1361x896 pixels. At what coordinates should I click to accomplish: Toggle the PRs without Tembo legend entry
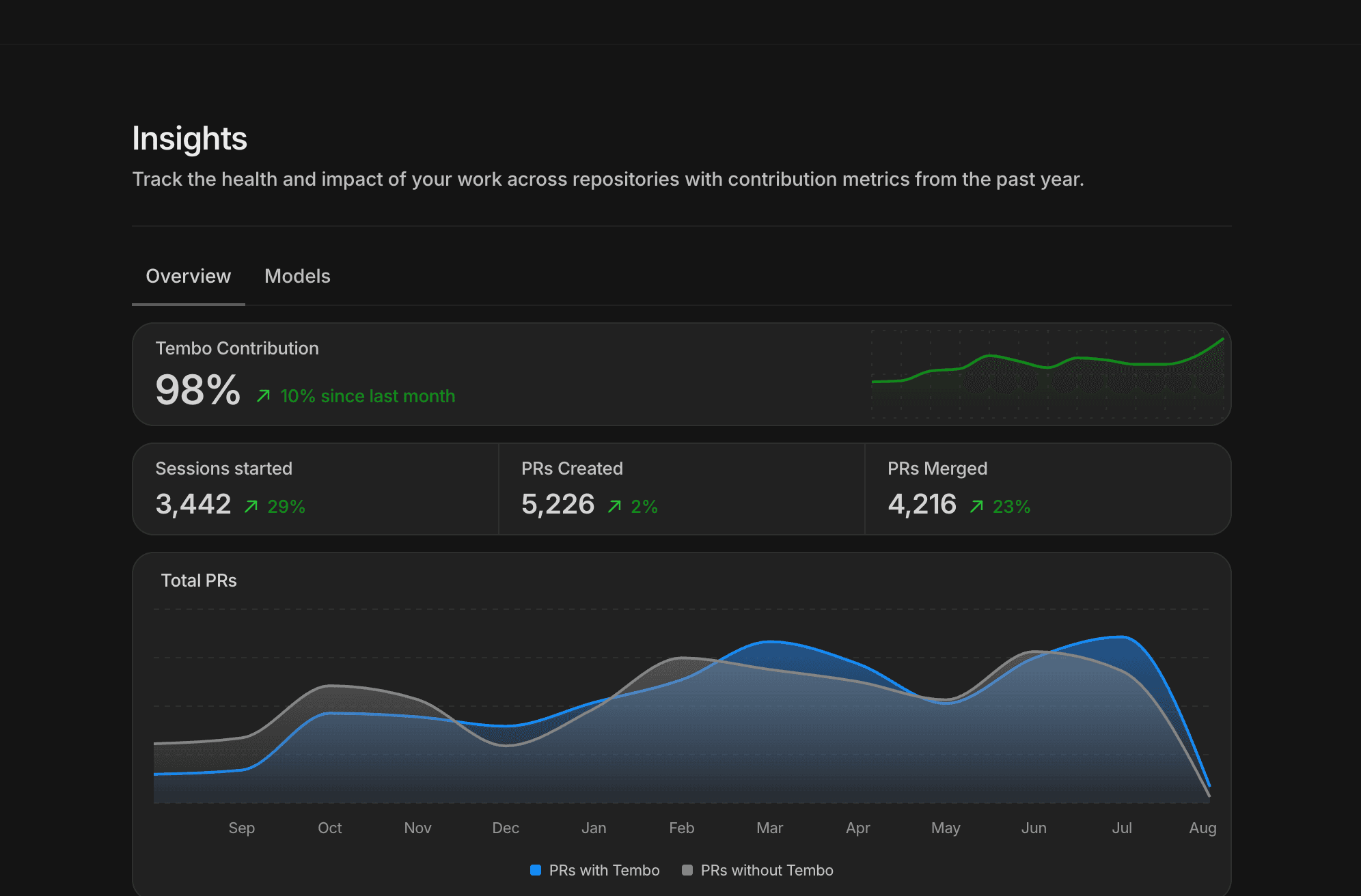click(758, 870)
